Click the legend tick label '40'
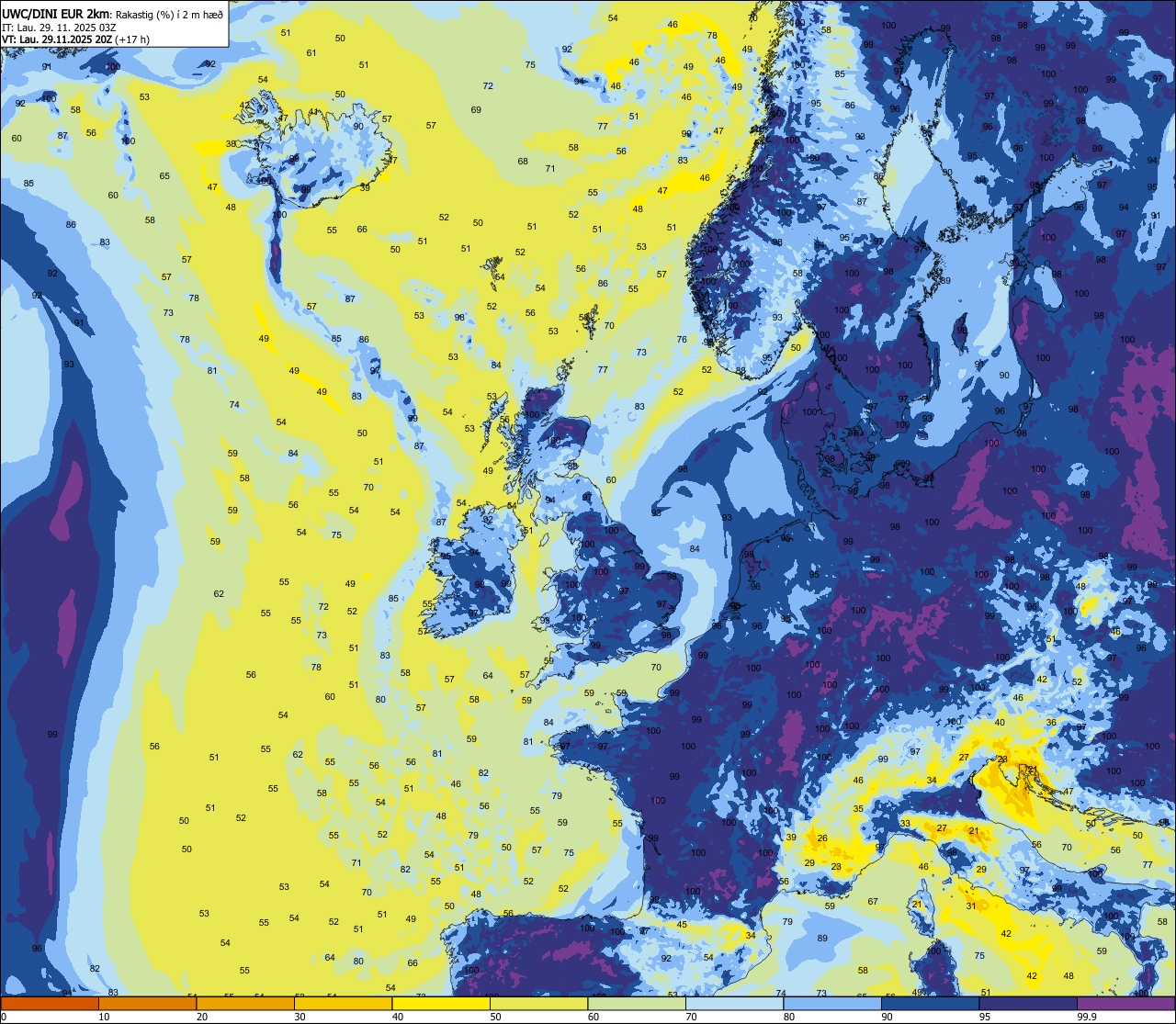The image size is (1176, 1024). [x=398, y=1017]
